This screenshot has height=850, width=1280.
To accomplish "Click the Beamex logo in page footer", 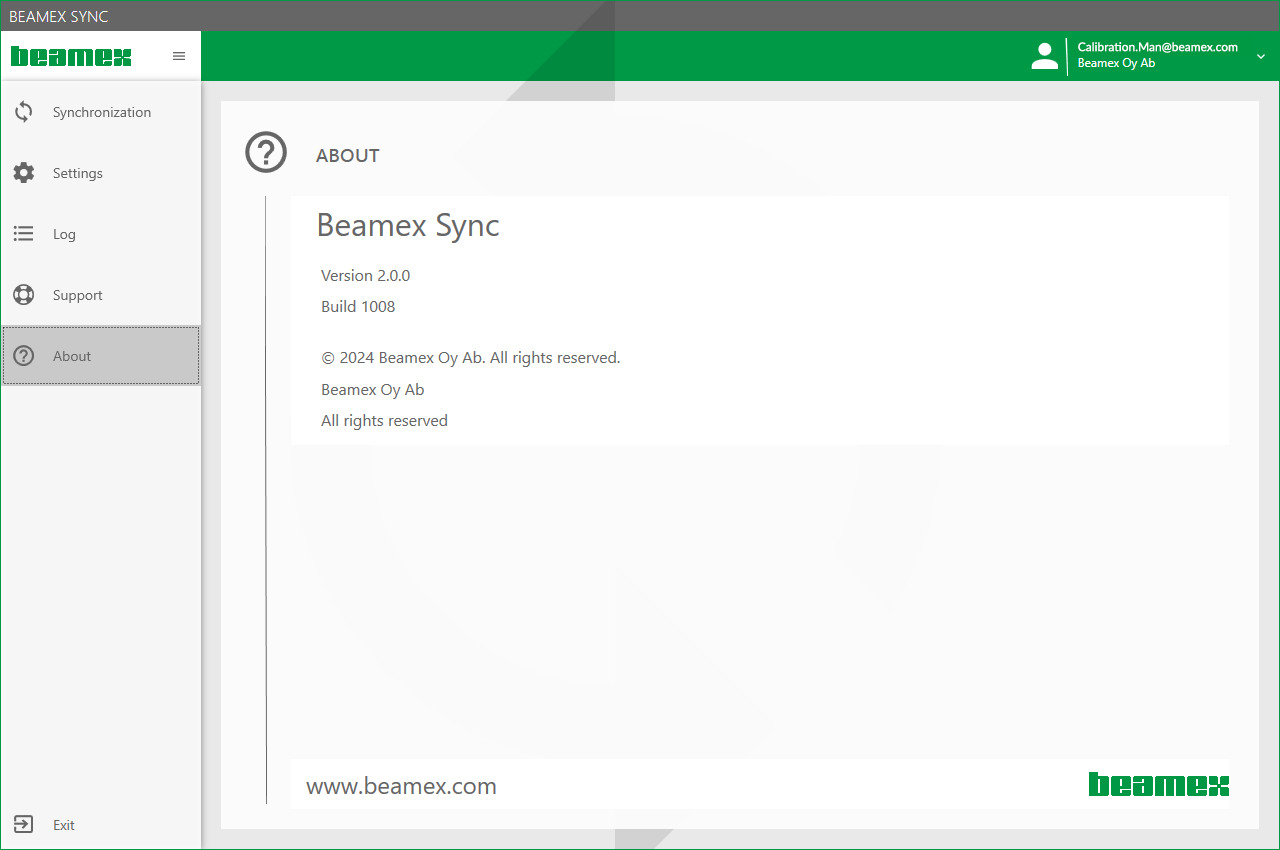I will [x=1159, y=785].
